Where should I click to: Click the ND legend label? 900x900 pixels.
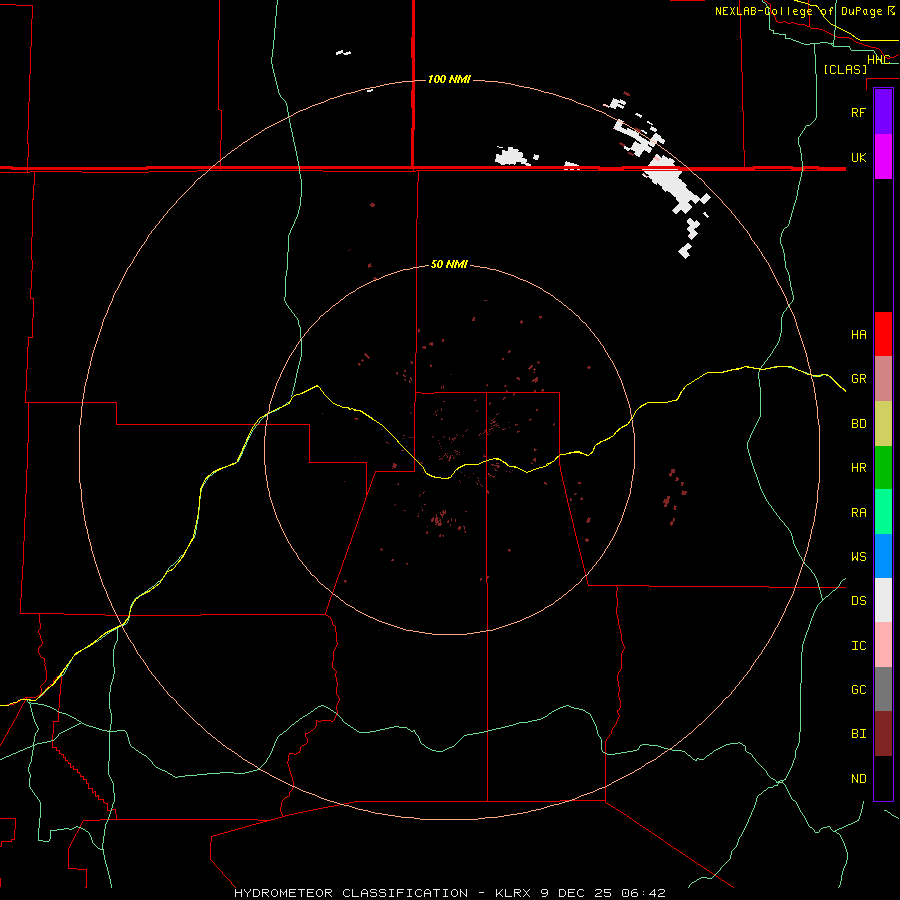tap(859, 778)
